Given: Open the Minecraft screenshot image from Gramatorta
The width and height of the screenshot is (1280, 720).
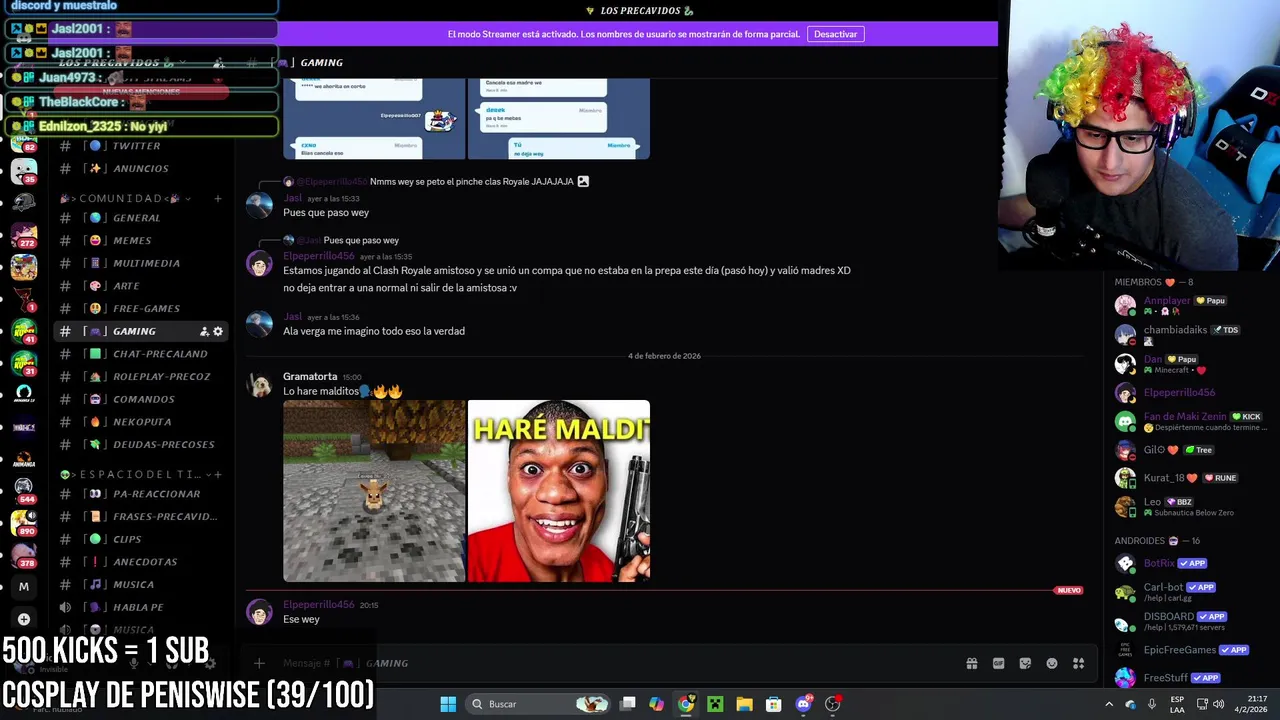Looking at the screenshot, I should pyautogui.click(x=374, y=491).
